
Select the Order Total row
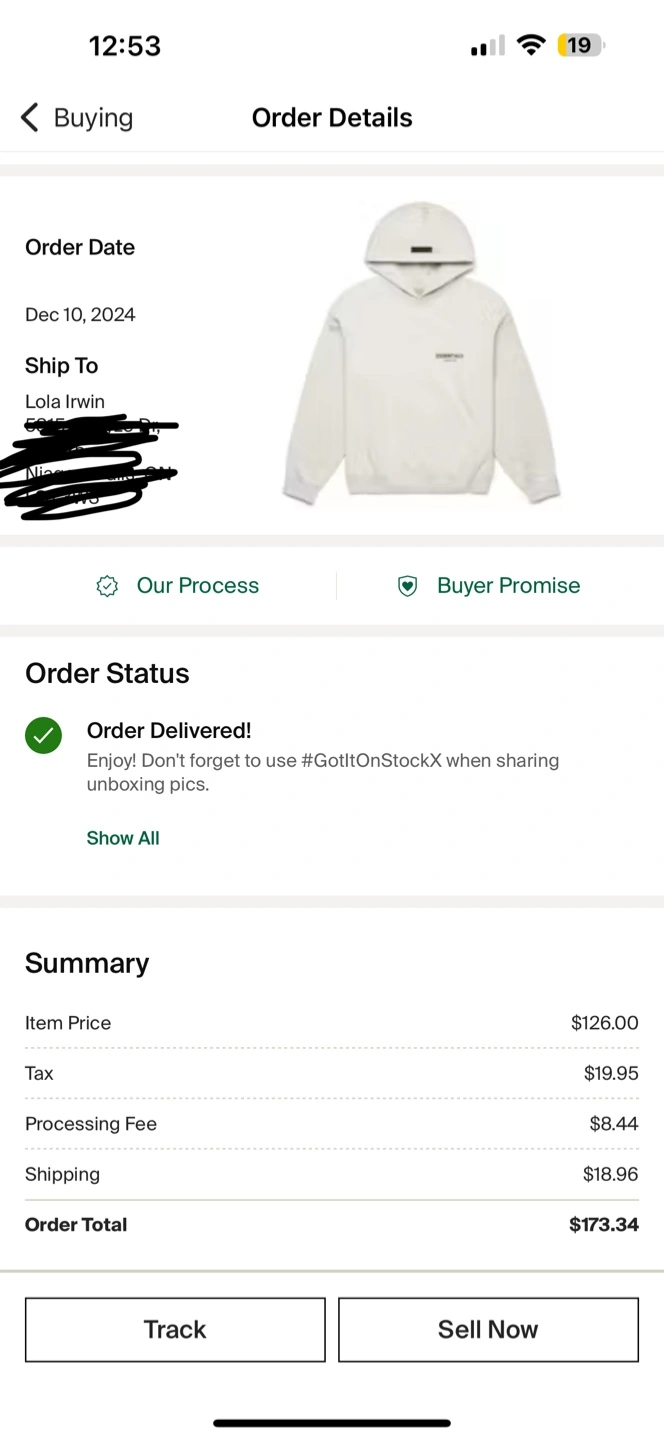pyautogui.click(x=332, y=1224)
